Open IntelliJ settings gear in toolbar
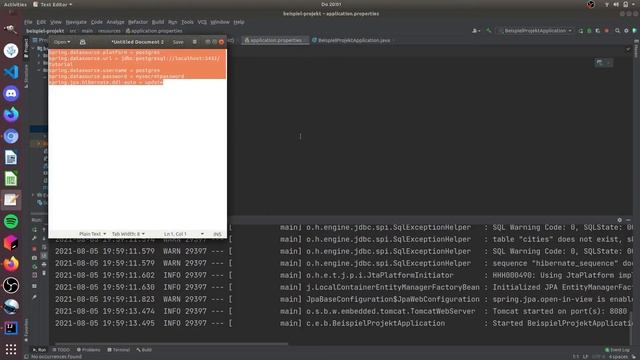 (626, 31)
